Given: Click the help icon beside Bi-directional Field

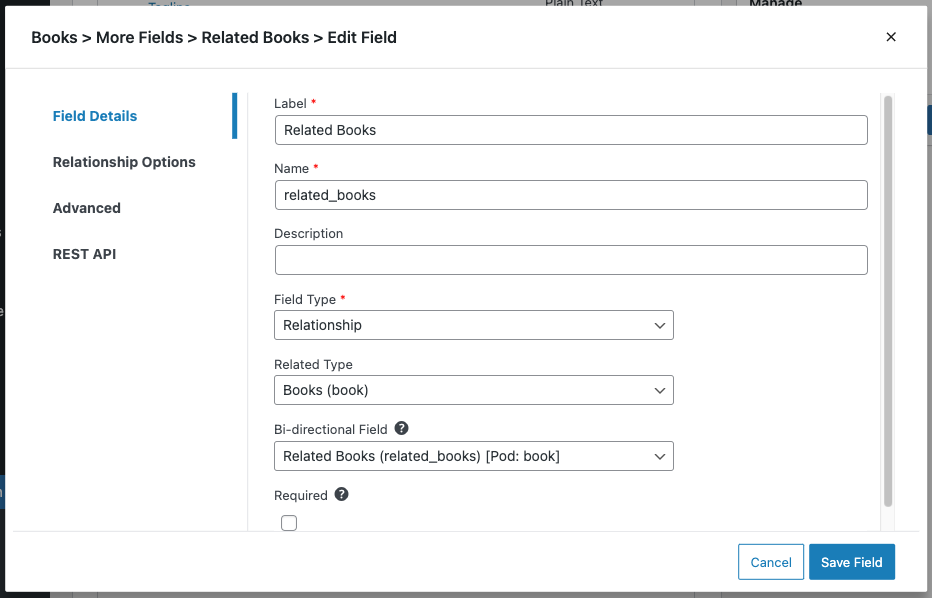Looking at the screenshot, I should pyautogui.click(x=401, y=429).
